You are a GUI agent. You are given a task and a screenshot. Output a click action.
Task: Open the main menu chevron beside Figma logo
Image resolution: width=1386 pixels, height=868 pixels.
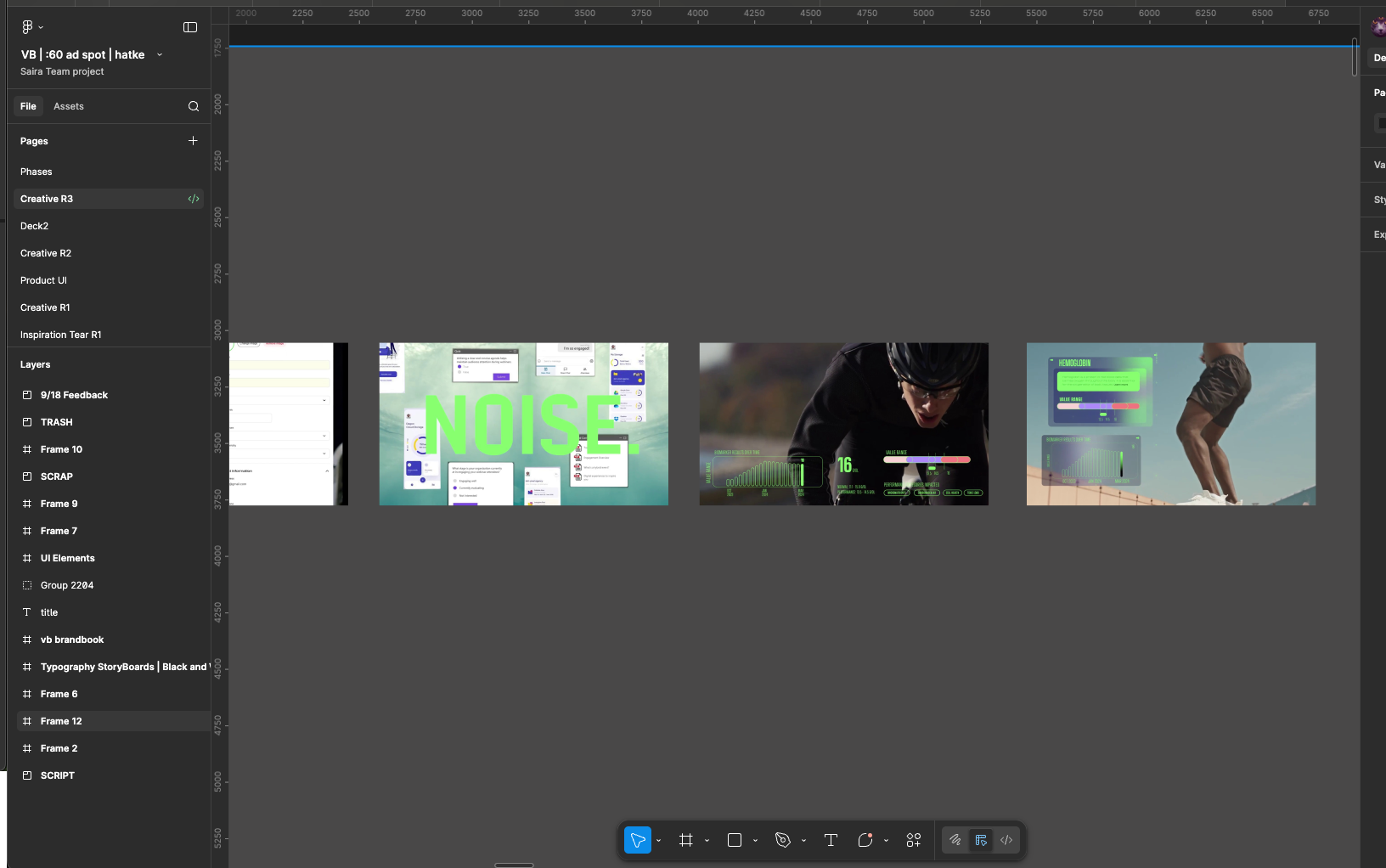pyautogui.click(x=41, y=27)
